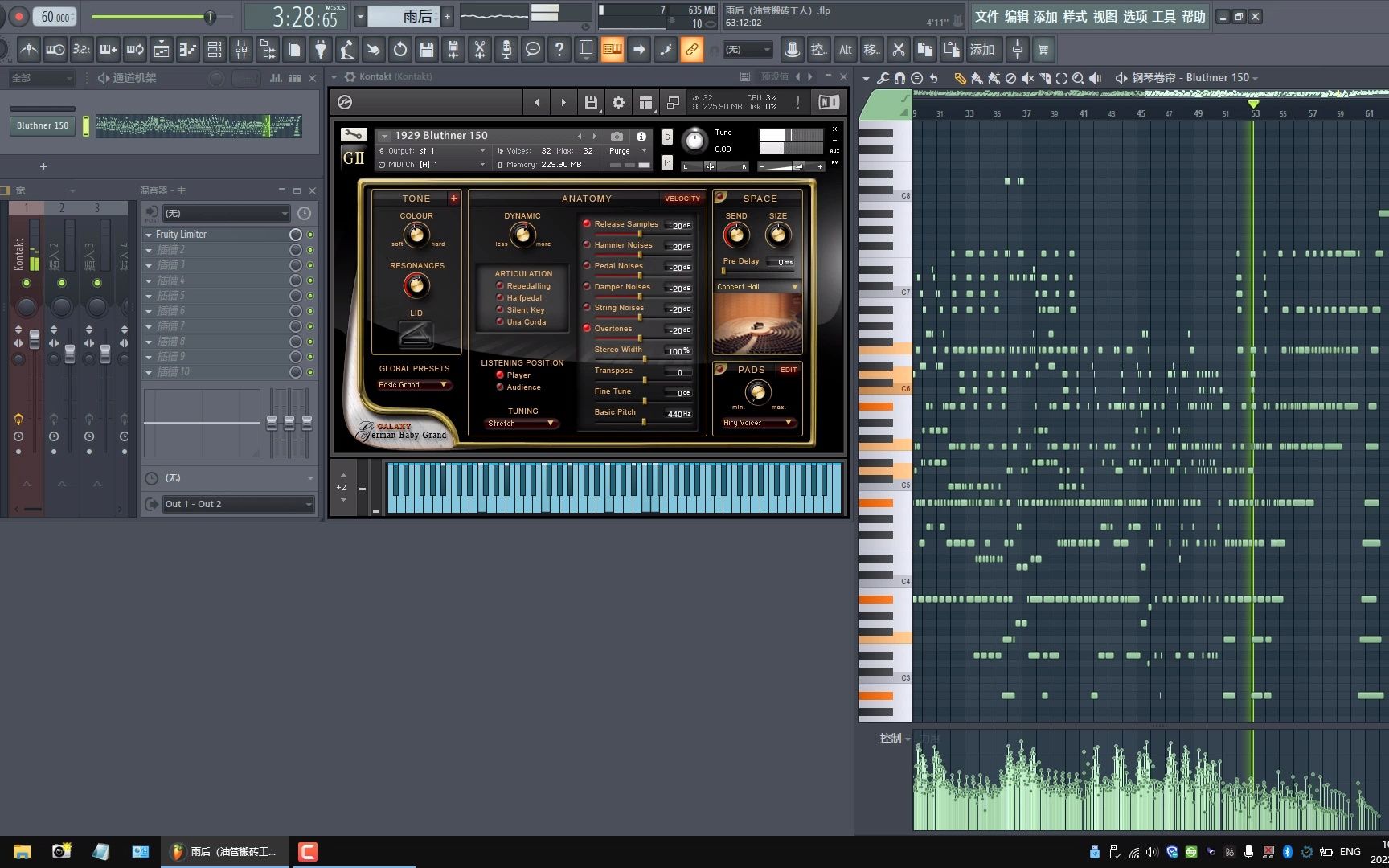The height and width of the screenshot is (868, 1389).
Task: Expand Fruity Limiter slot arrow menu
Action: pos(149,235)
